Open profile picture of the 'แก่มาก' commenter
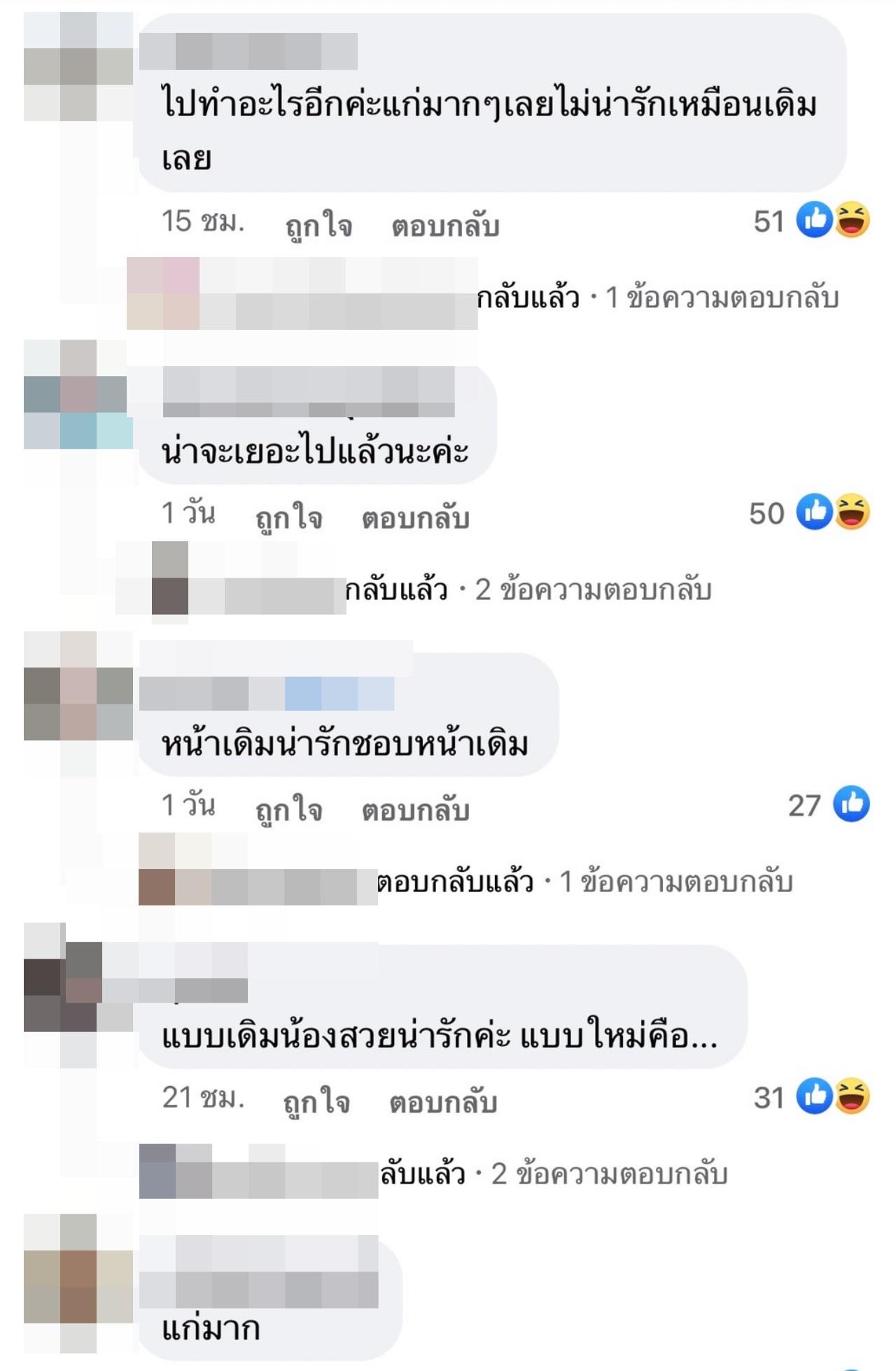This screenshot has width=896, height=1371. pyautogui.click(x=78, y=1269)
